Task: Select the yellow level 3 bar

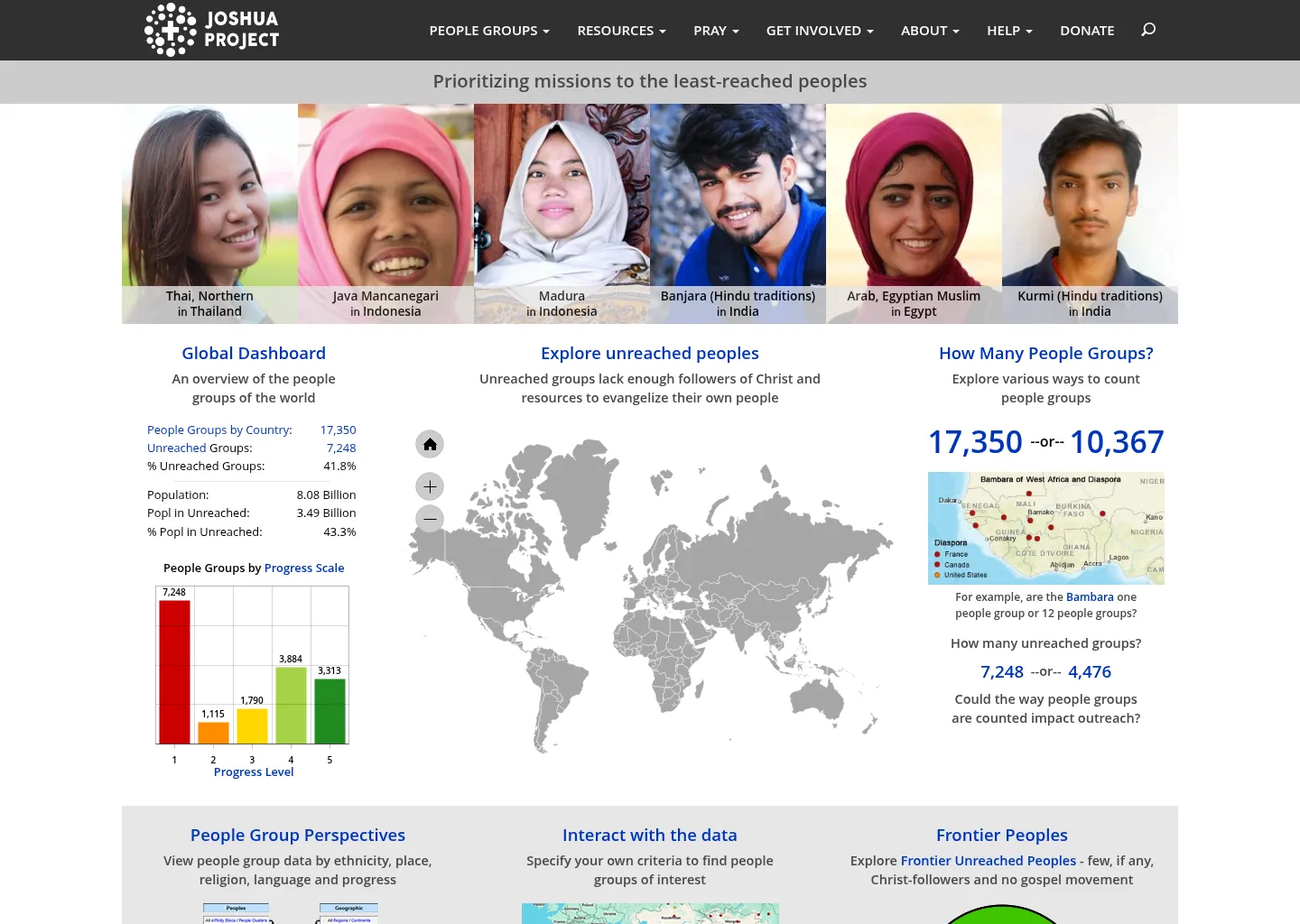Action: (252, 726)
